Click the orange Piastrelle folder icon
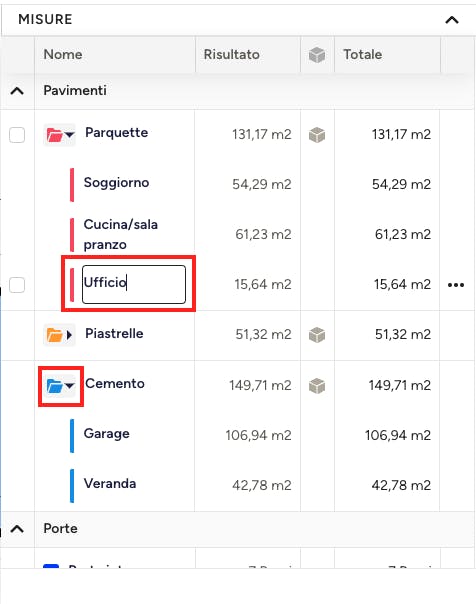Viewport: 476px width, 604px height. click(54, 335)
